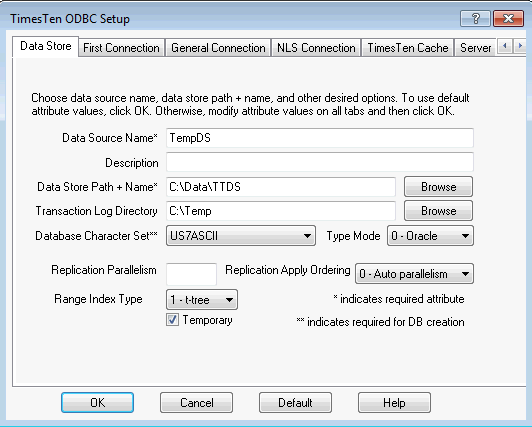The height and width of the screenshot is (427, 532).
Task: Click into the Data Source Name field
Action: click(320, 138)
